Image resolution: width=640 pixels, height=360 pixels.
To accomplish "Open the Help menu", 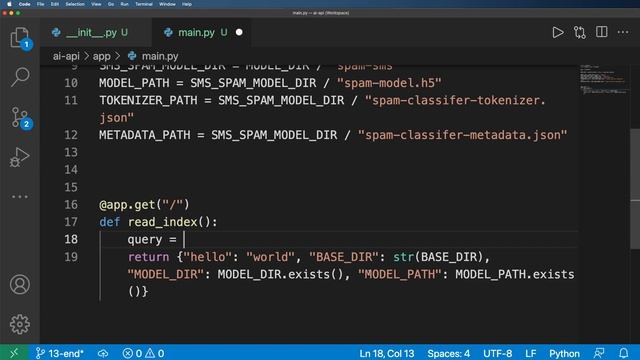I will 187,4.
